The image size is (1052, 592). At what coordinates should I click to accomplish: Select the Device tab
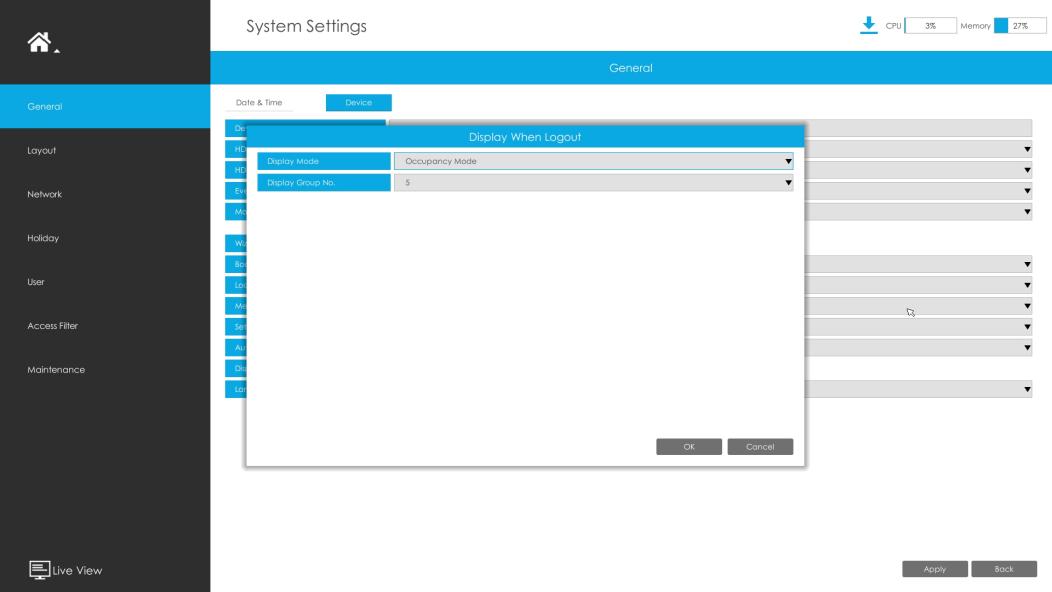pyautogui.click(x=358, y=103)
